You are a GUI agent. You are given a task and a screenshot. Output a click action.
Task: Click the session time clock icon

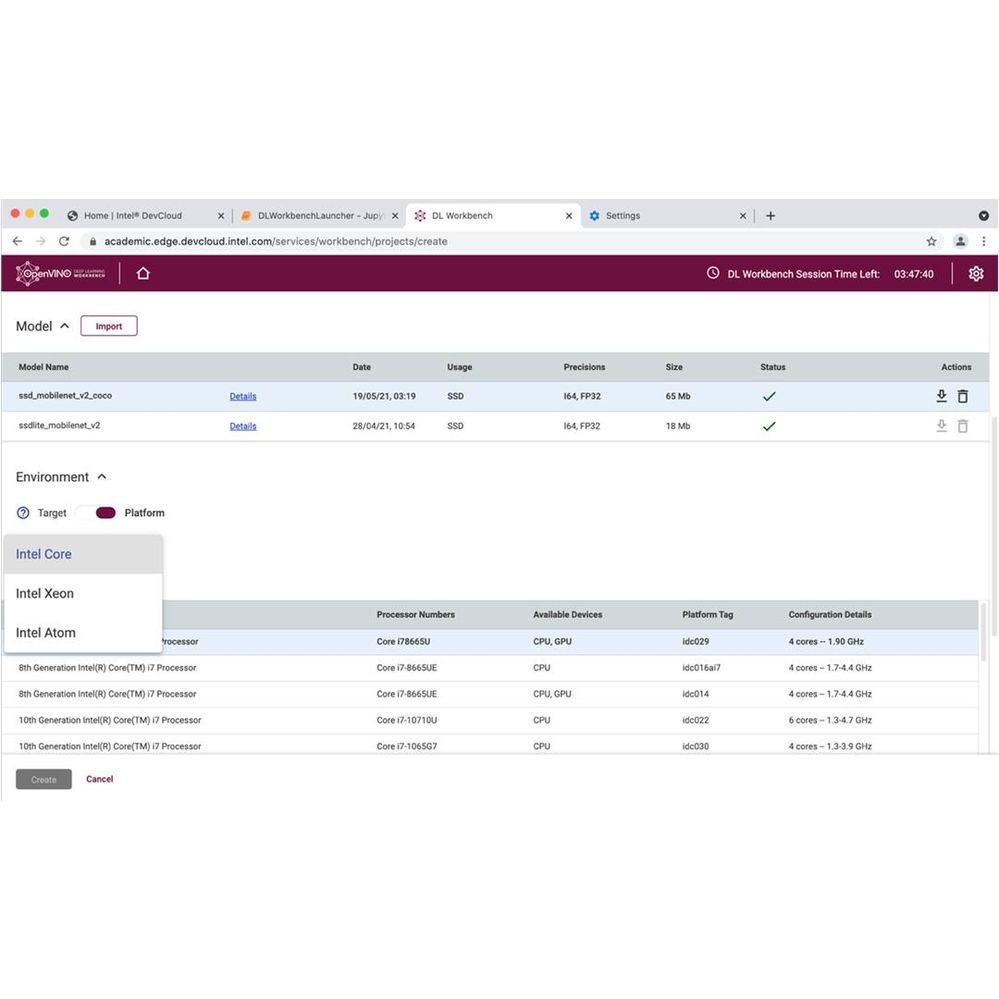point(713,273)
